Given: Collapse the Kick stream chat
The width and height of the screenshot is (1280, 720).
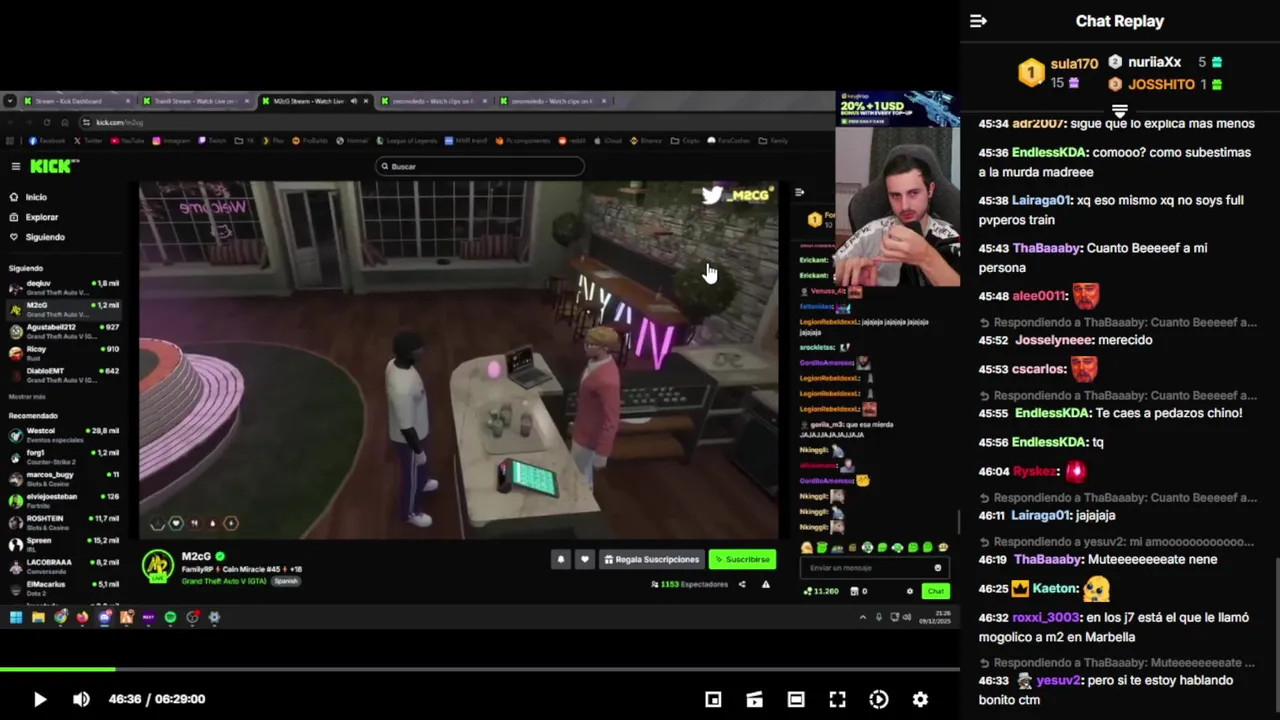Looking at the screenshot, I should point(799,192).
